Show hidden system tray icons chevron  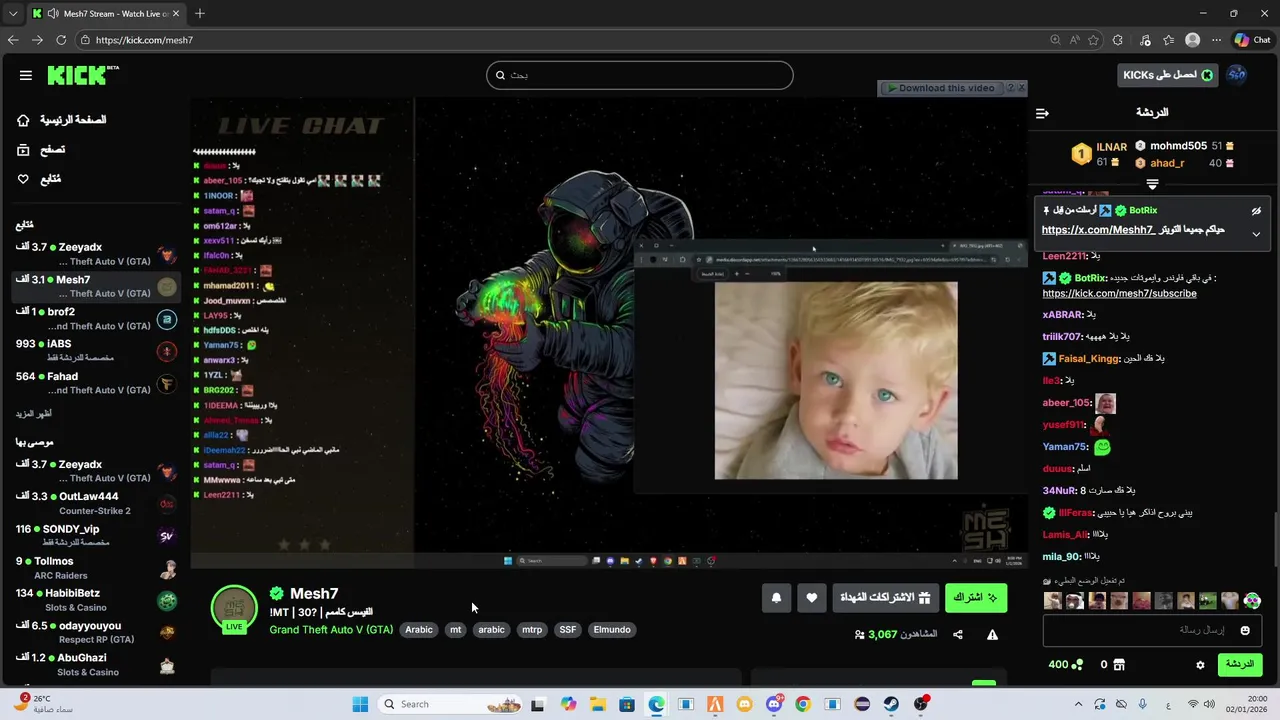(x=1078, y=704)
